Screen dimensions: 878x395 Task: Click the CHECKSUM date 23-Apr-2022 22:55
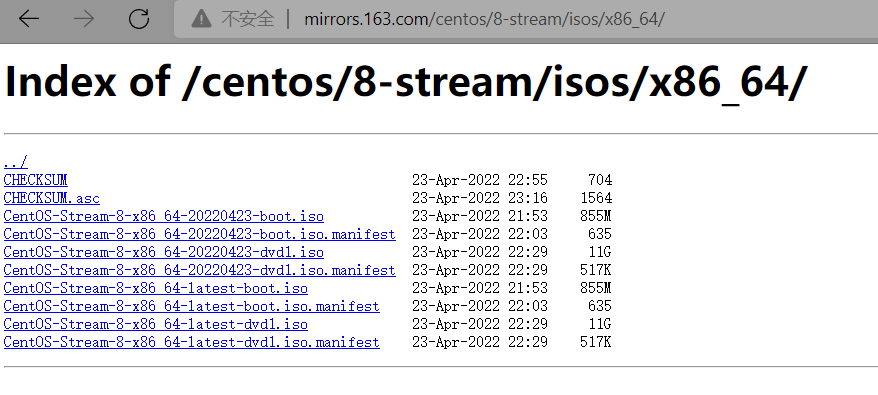pos(480,180)
